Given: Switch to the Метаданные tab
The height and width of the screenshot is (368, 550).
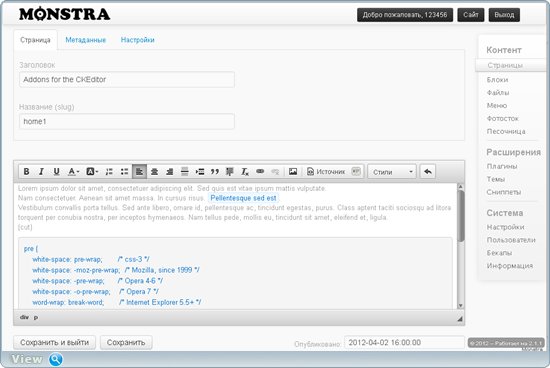Looking at the screenshot, I should point(86,40).
